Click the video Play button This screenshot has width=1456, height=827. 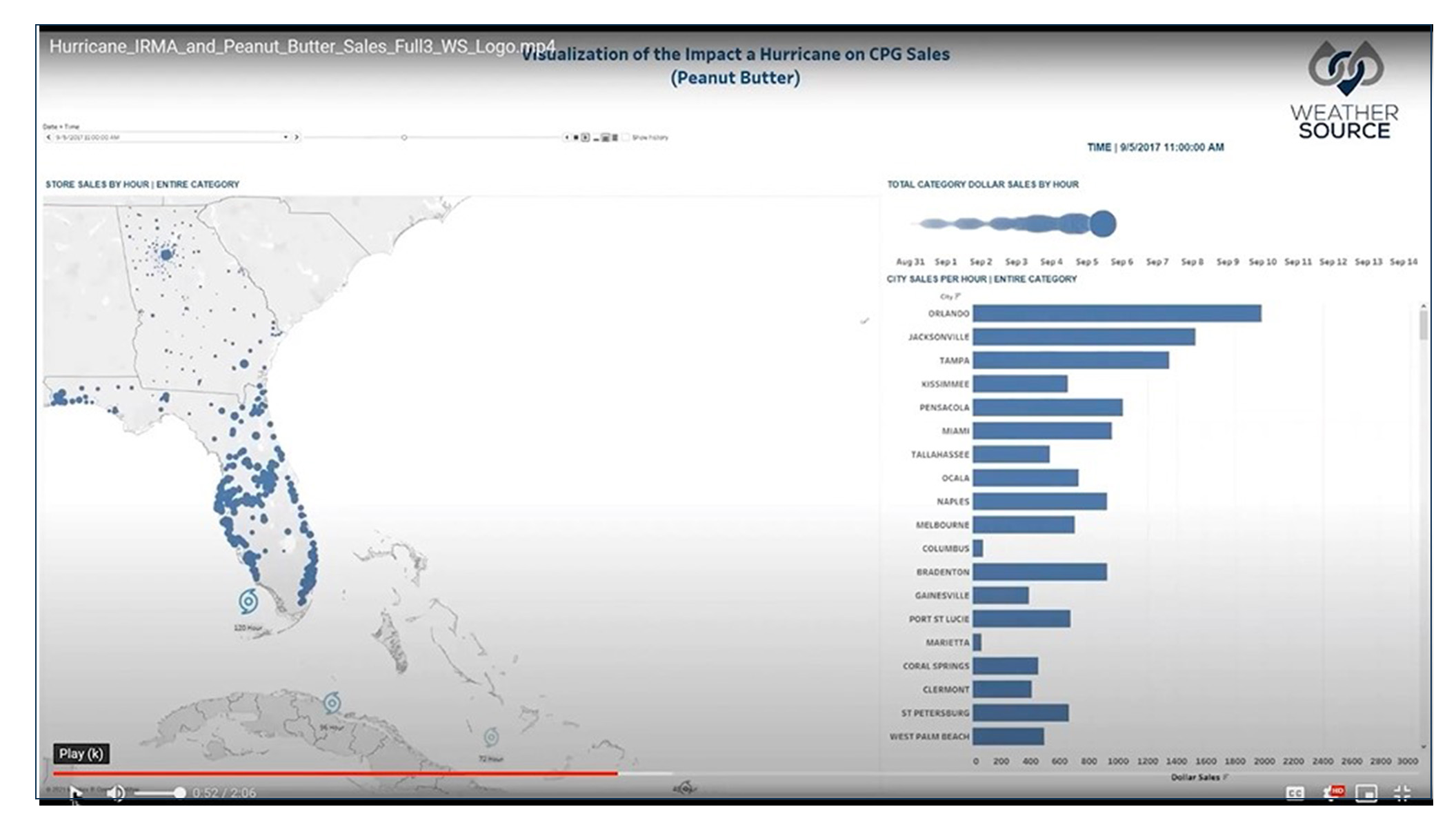76,793
